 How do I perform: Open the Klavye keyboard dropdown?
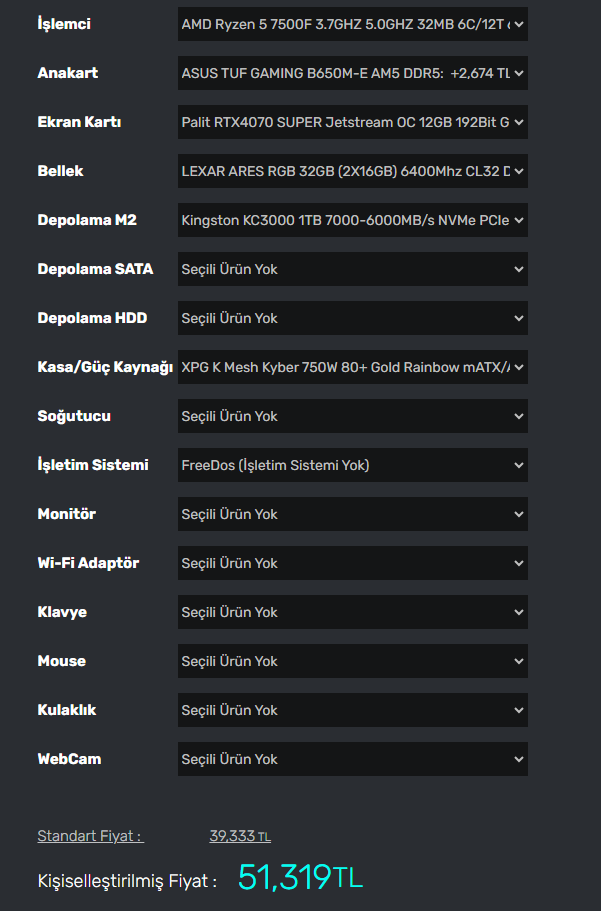point(352,612)
